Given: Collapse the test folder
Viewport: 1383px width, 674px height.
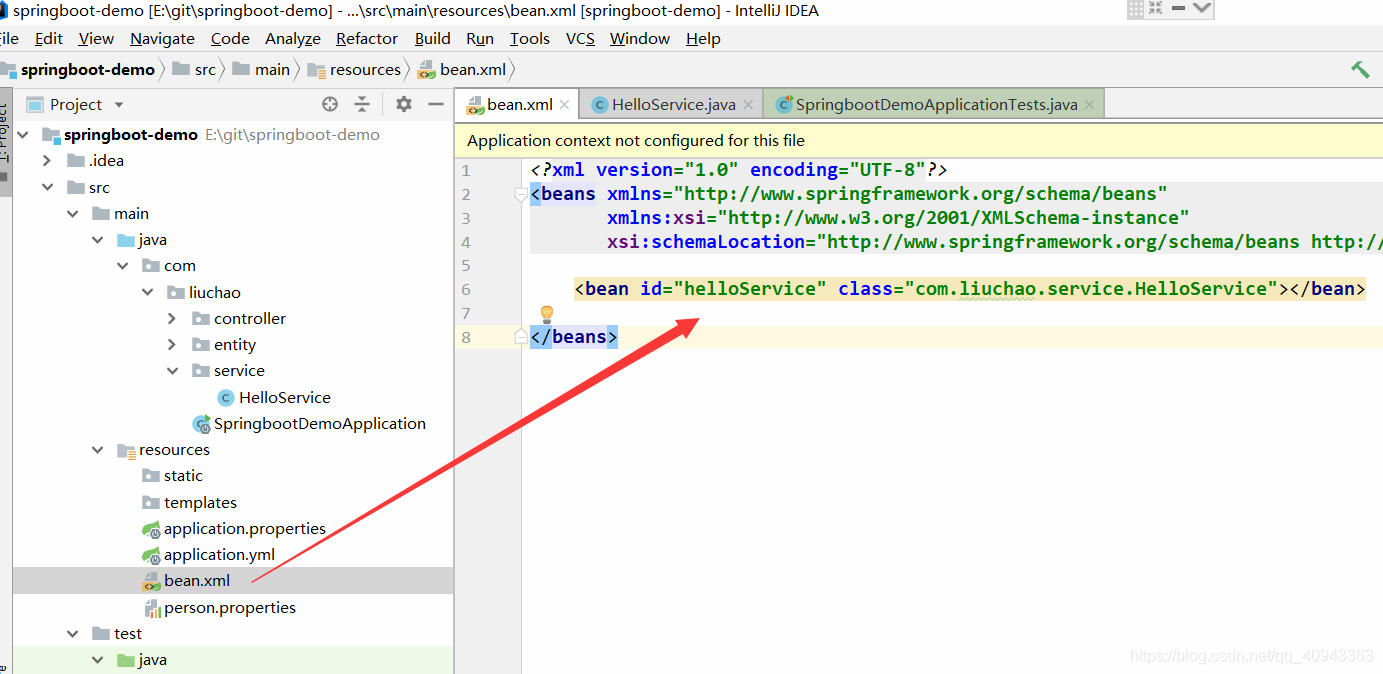Looking at the screenshot, I should click(x=72, y=634).
